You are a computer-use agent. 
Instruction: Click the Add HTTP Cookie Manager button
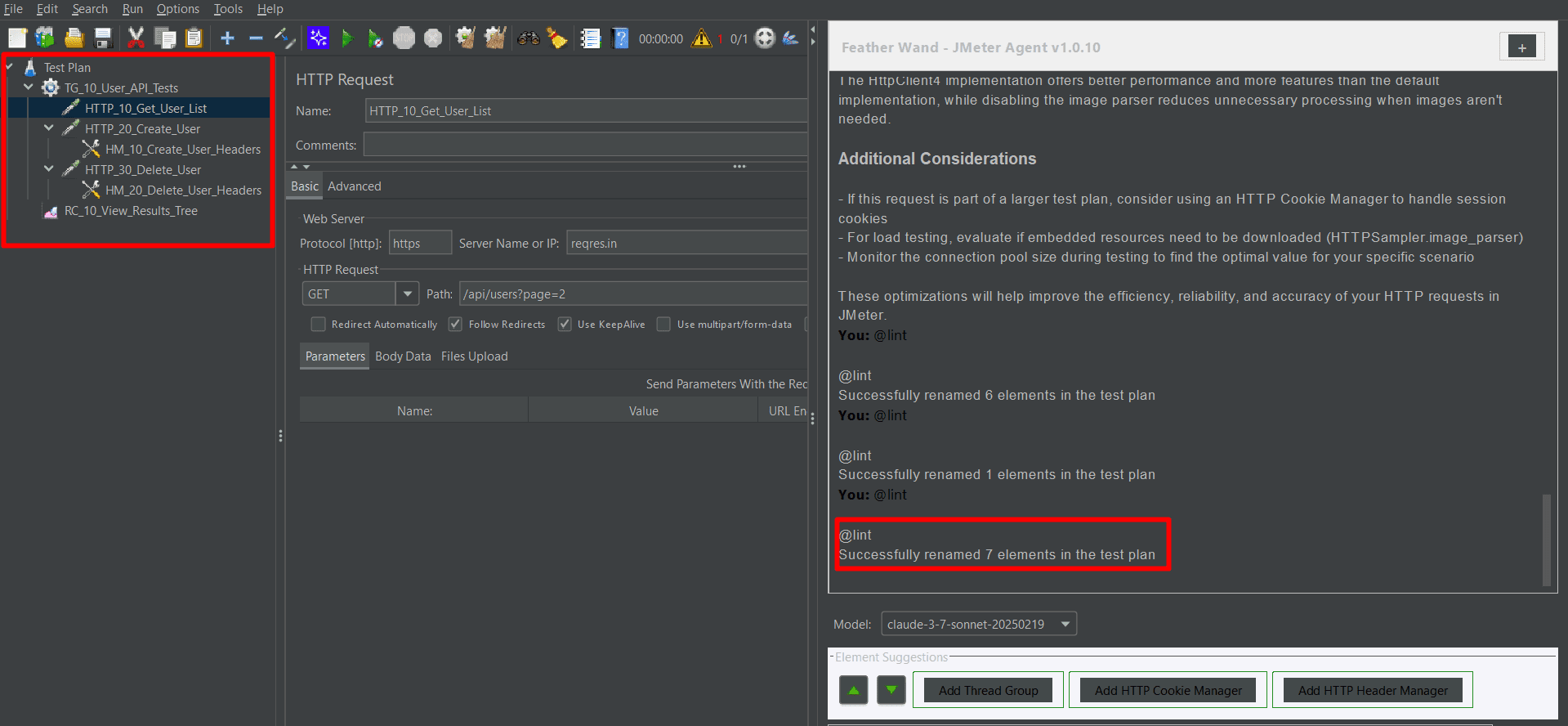1168,690
